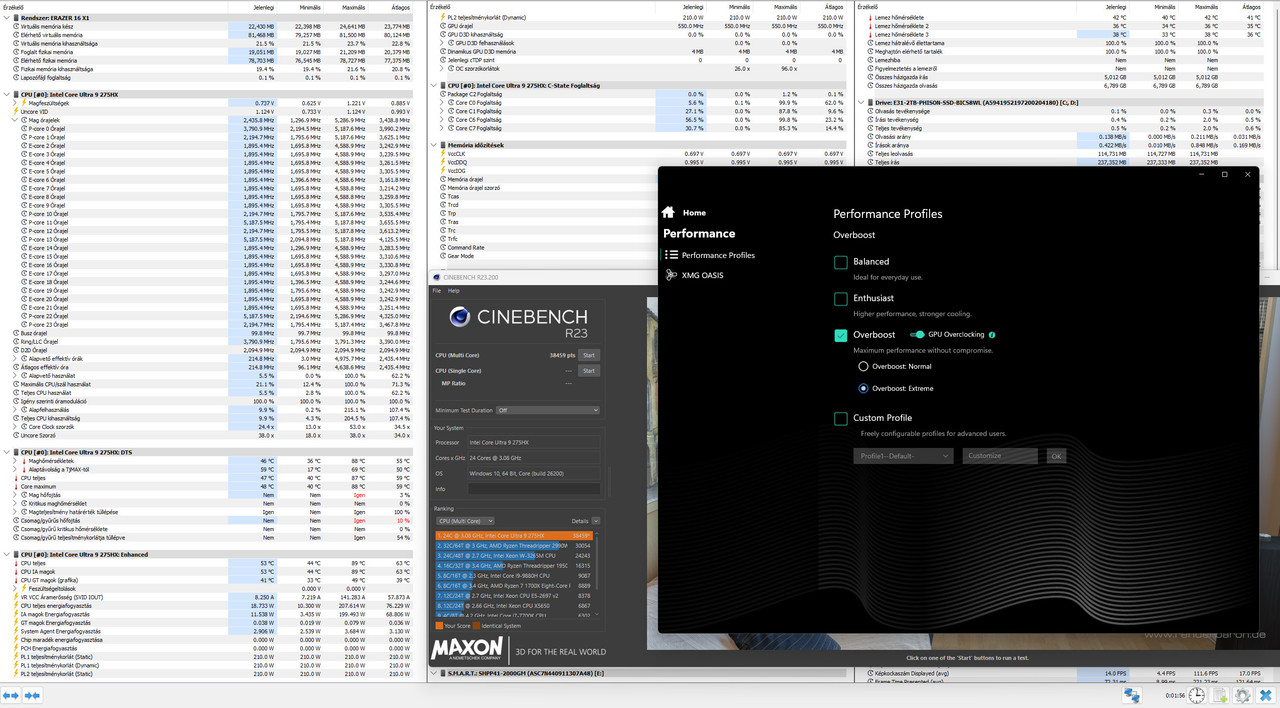
Task: Click the HWiNFO collapse left arrows icon
Action: [10, 694]
